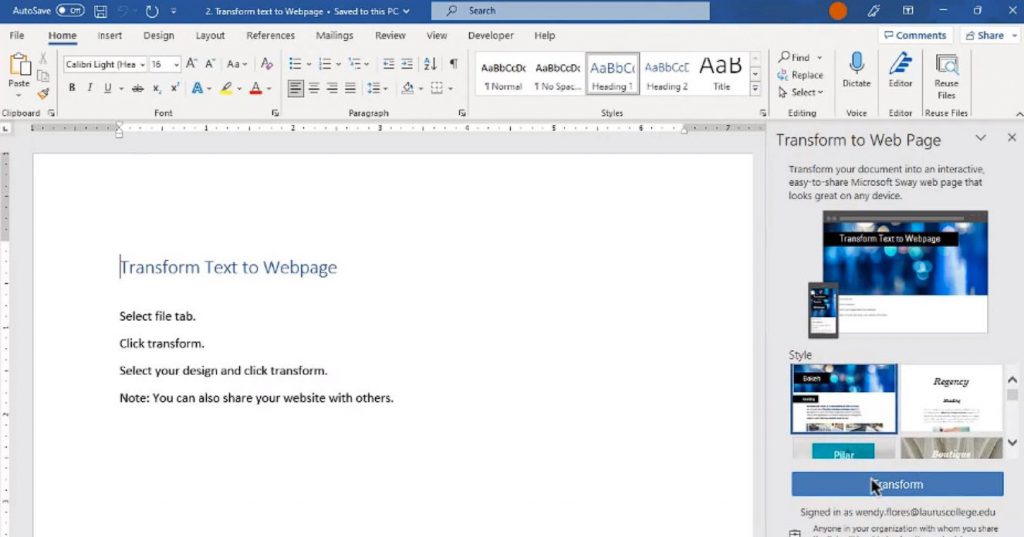Expand Select dropdown in Editing group
Viewport: 1024px width, 537px height.
click(801, 93)
